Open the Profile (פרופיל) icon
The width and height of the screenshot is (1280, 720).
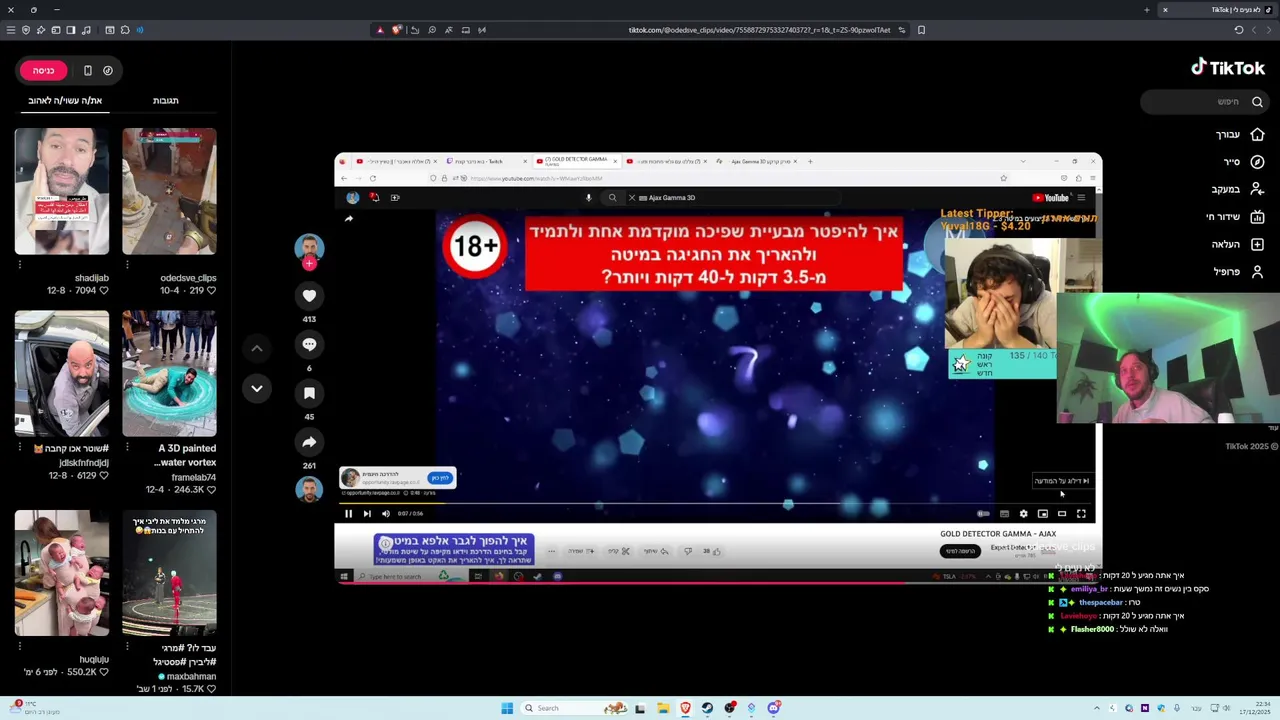[1257, 271]
